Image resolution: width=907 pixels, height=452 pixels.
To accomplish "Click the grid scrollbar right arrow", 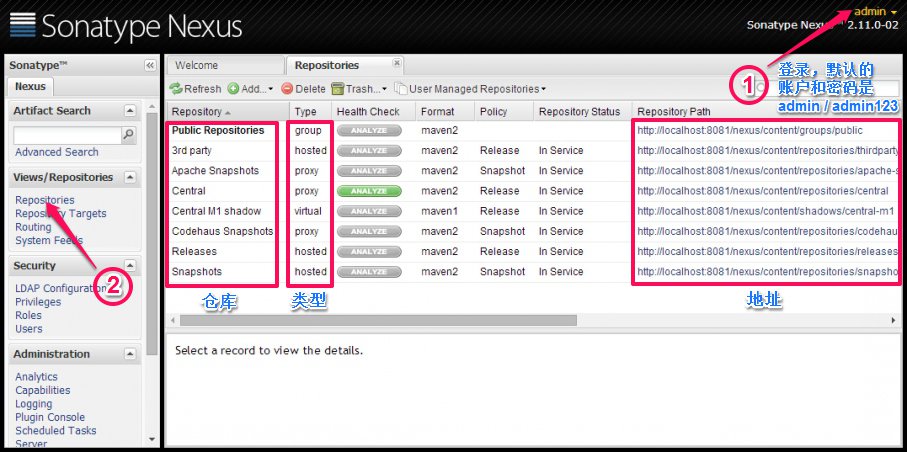I will click(x=894, y=320).
